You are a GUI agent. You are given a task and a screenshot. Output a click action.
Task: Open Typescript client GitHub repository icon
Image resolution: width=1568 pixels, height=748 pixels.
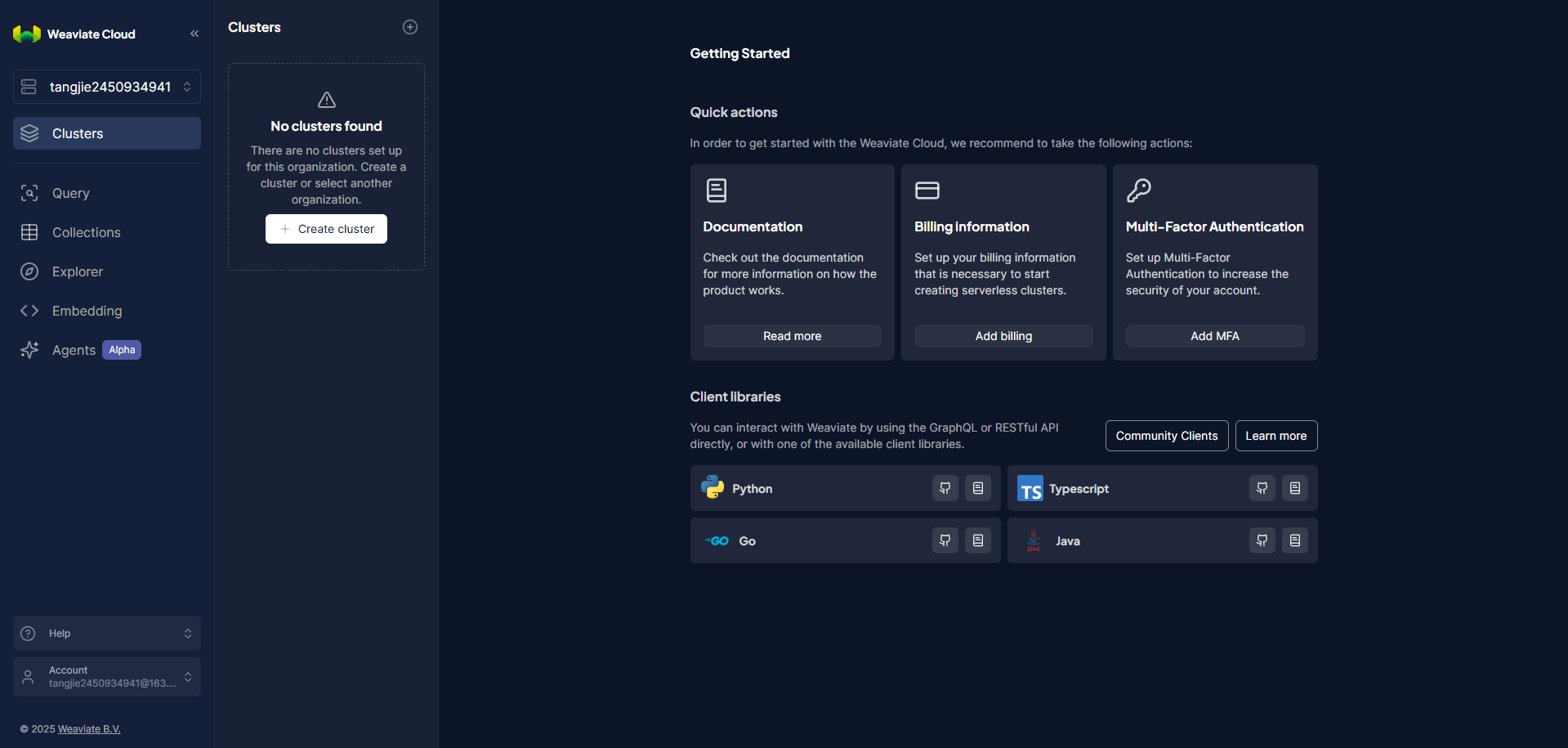click(x=1262, y=488)
